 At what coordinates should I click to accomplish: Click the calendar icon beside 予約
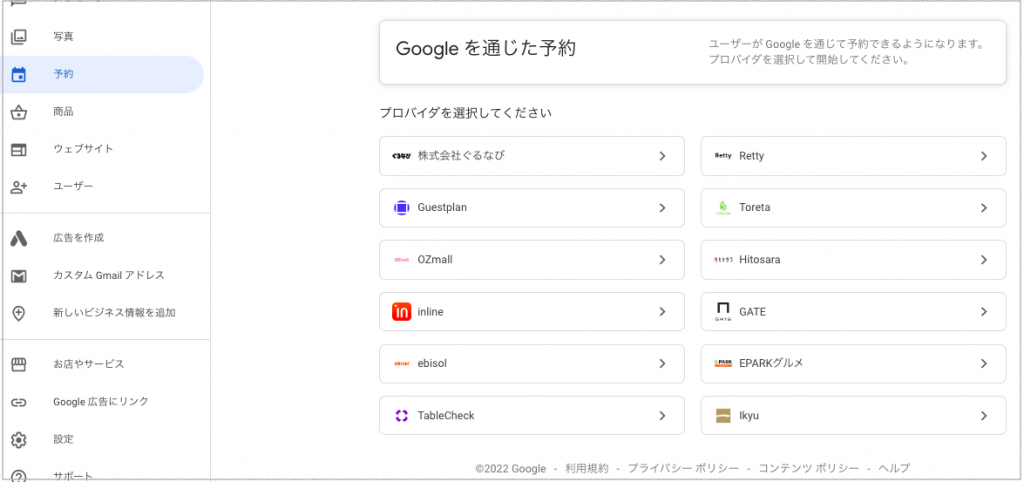point(19,74)
